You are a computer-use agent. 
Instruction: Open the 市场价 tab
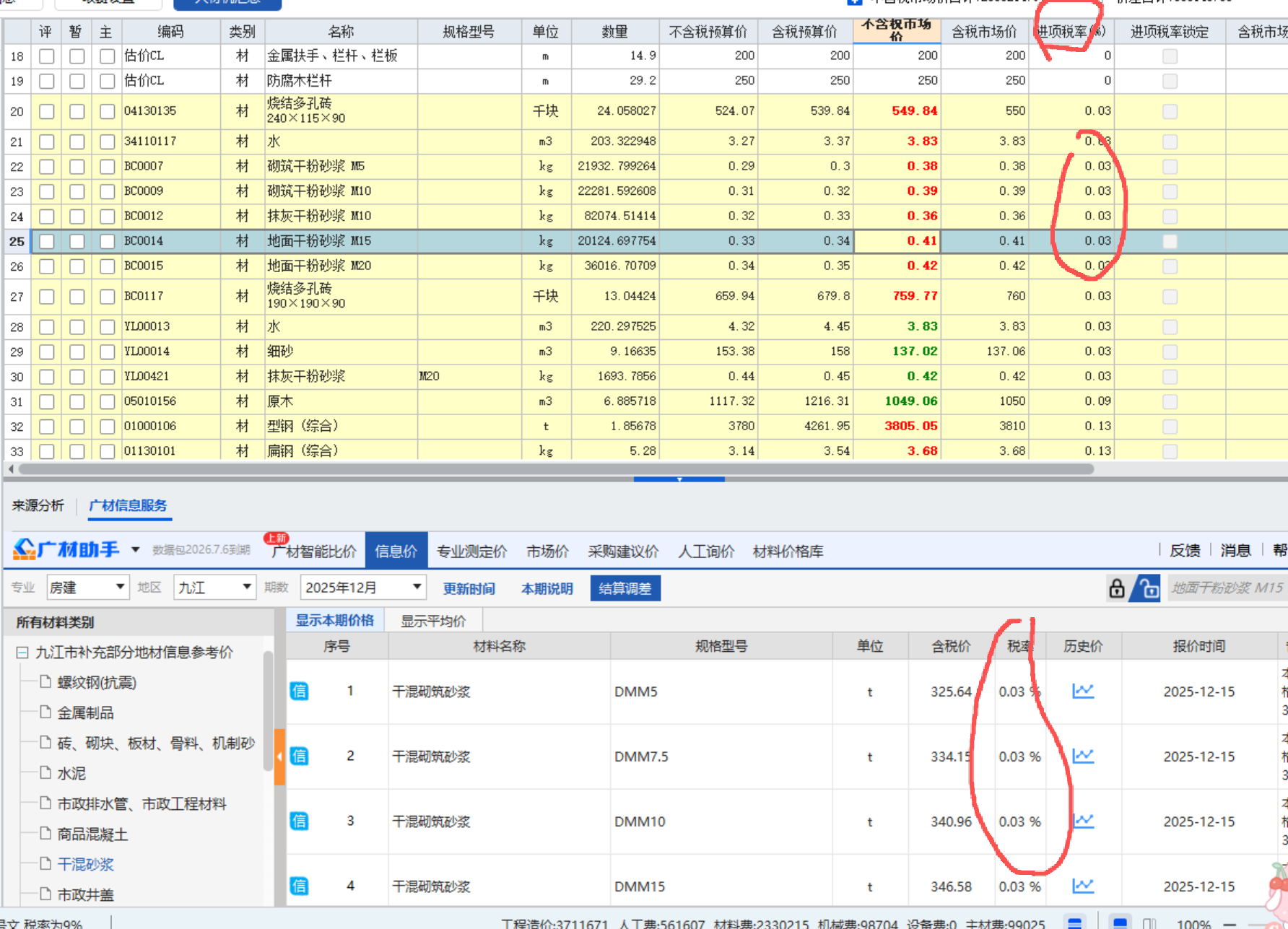coord(547,551)
